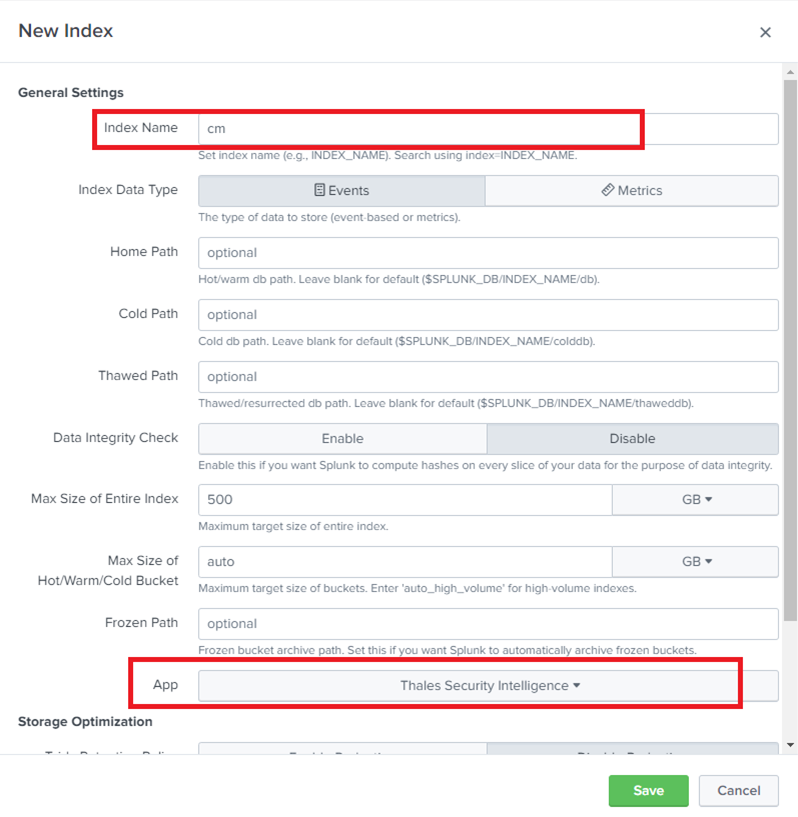
Task: Close the New Index dialog
Action: 765,32
